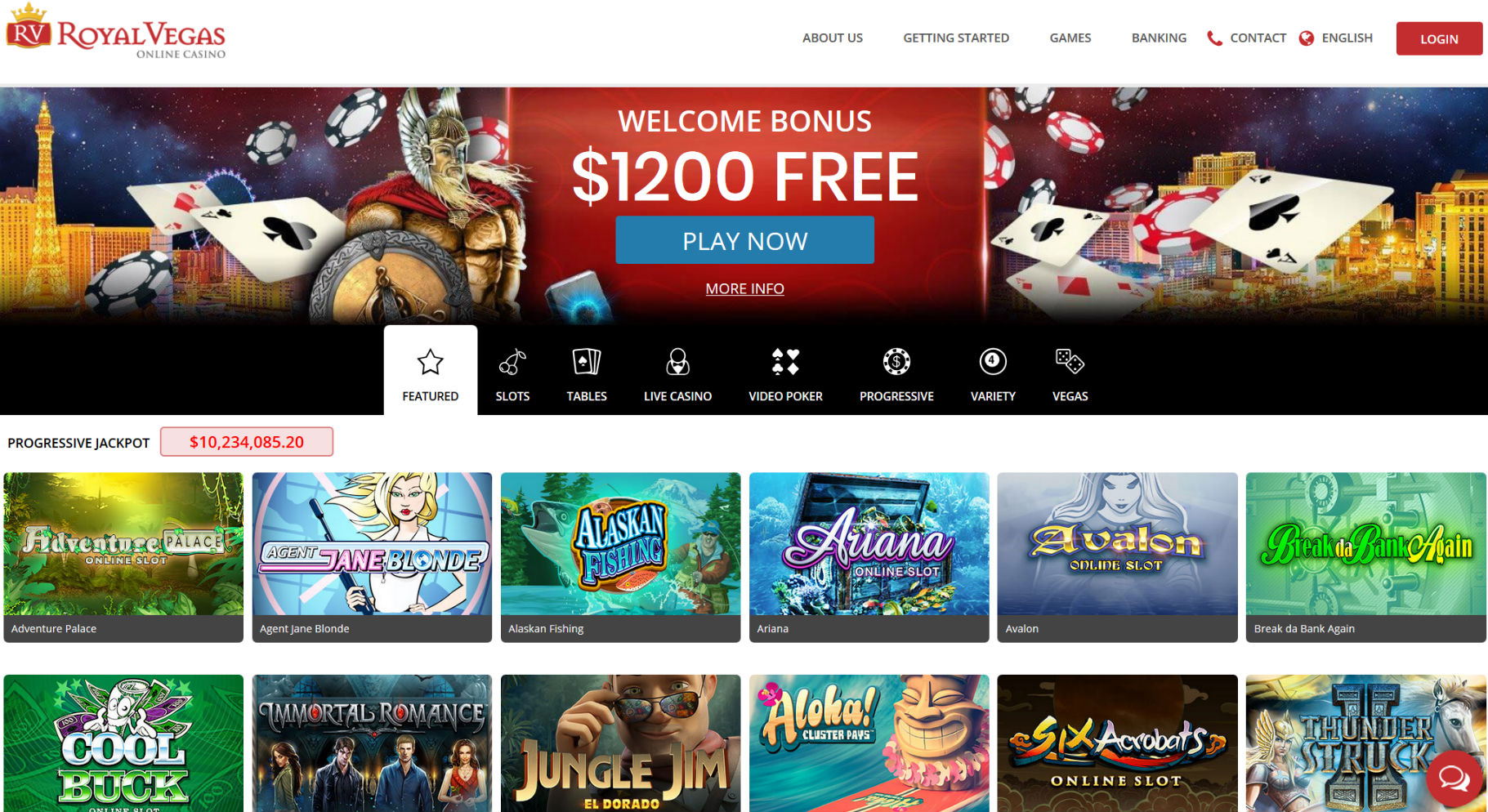
Task: Go to the Banking menu
Action: (x=1159, y=38)
